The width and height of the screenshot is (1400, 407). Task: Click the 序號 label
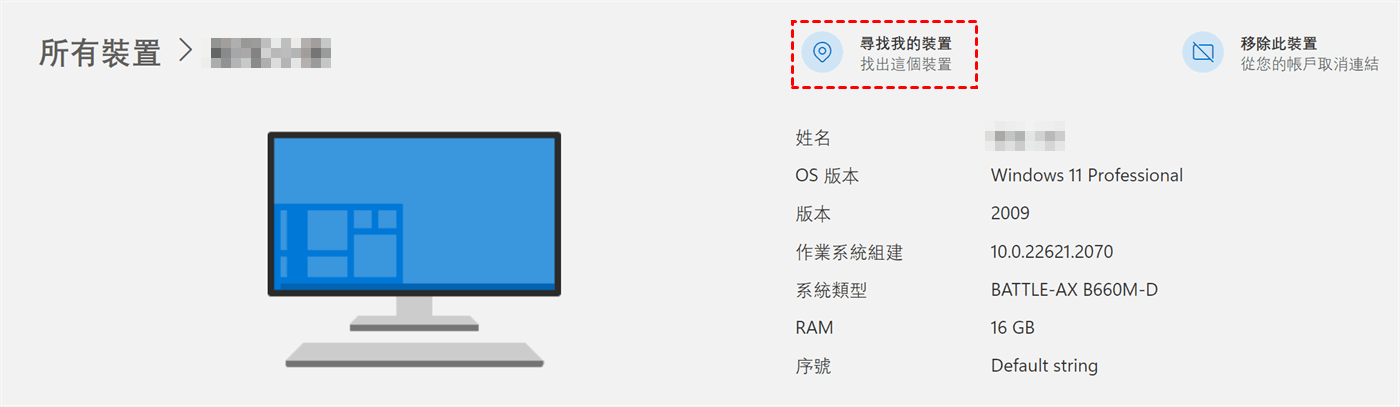pyautogui.click(x=813, y=366)
